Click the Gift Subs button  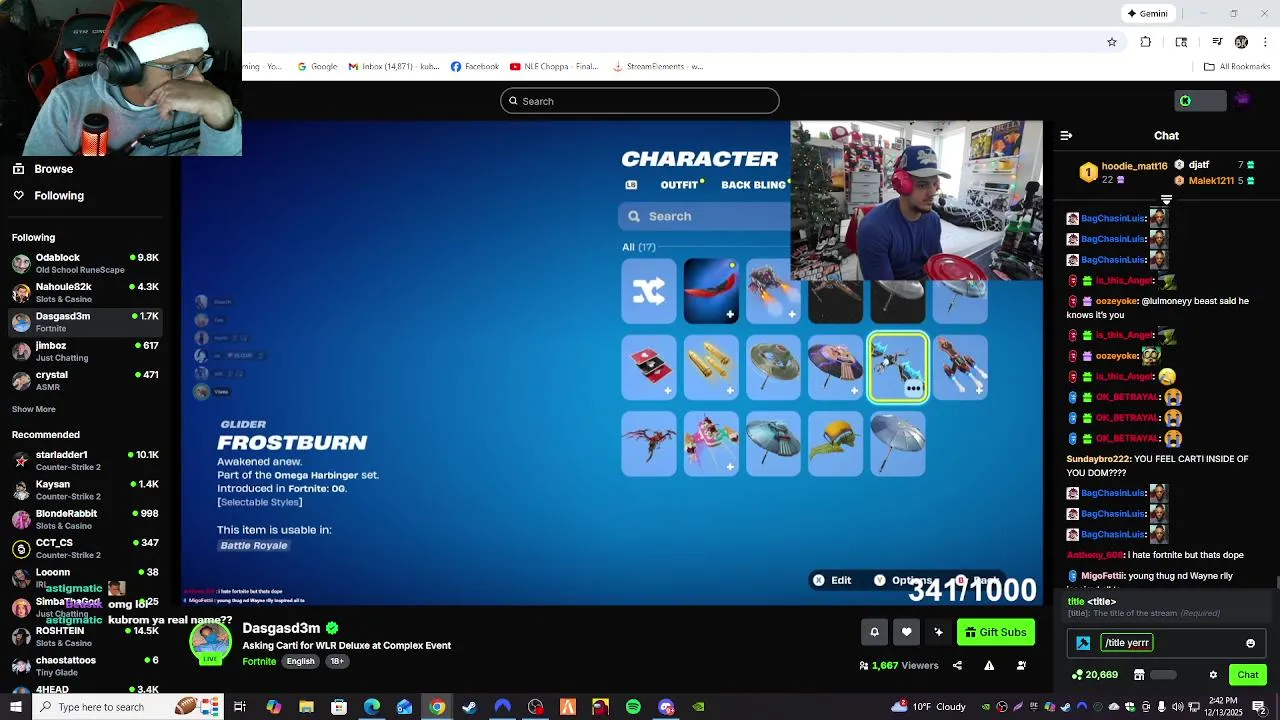point(995,632)
